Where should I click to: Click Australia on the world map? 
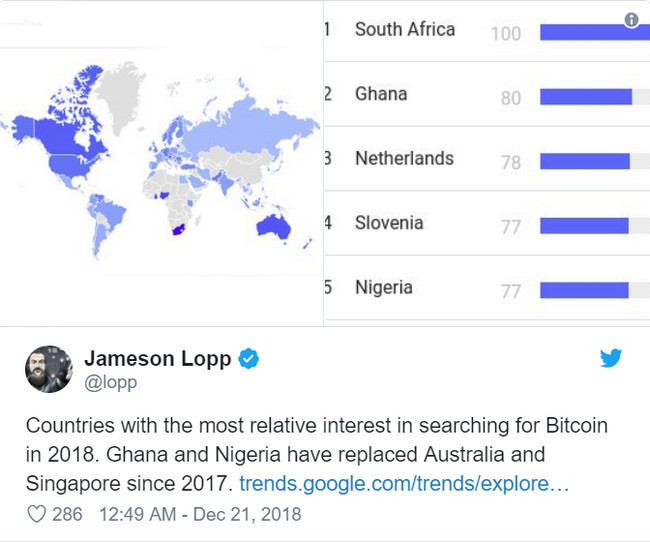(273, 227)
